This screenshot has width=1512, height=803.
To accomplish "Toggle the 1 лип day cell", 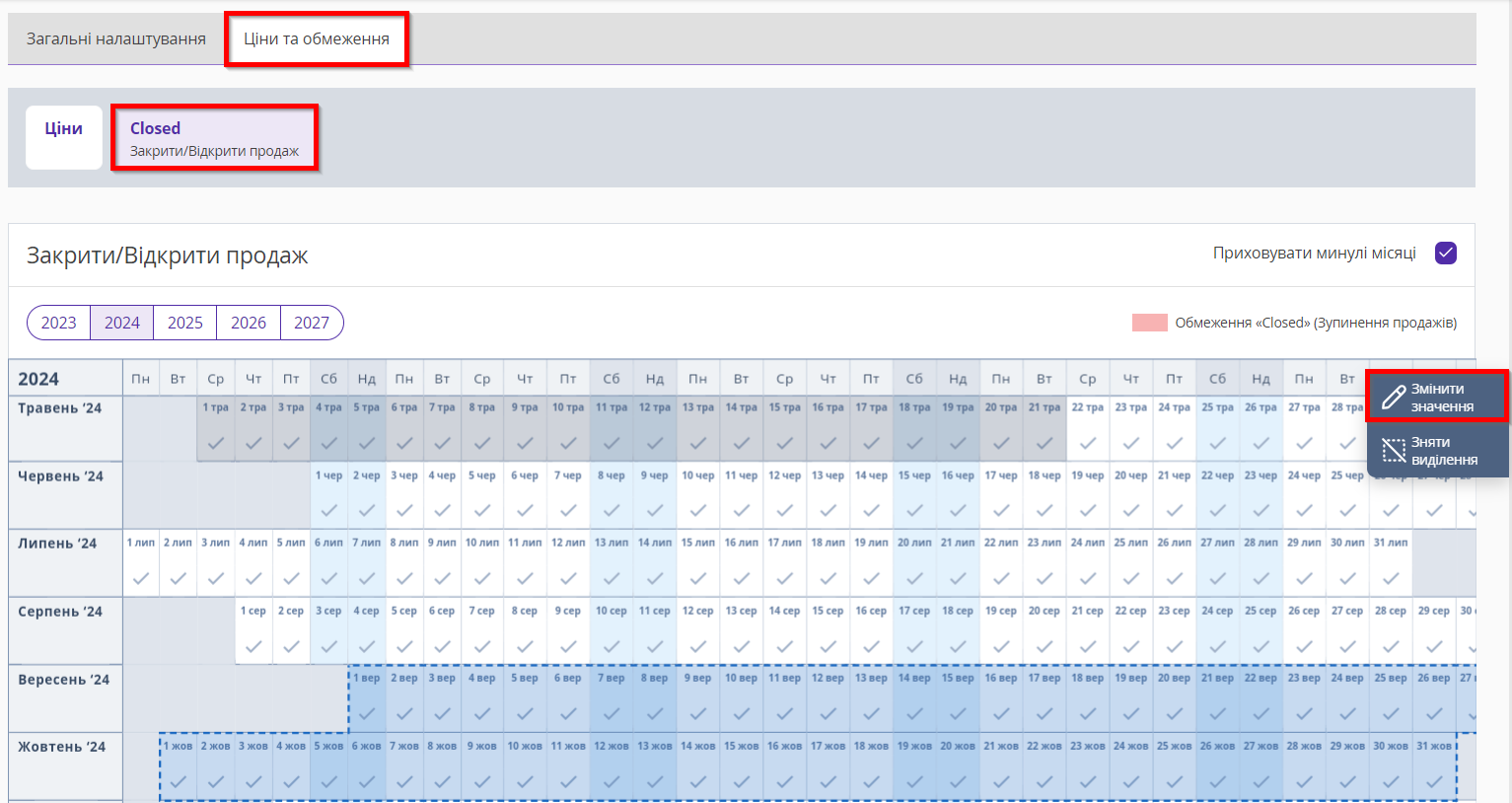I will click(x=141, y=563).
